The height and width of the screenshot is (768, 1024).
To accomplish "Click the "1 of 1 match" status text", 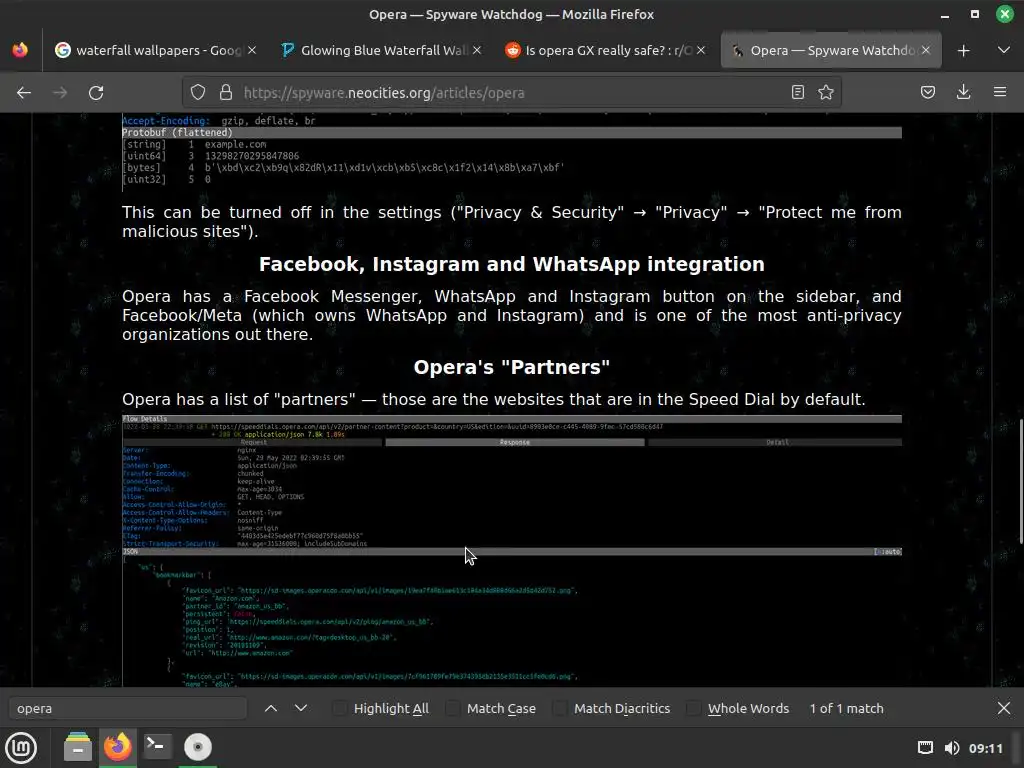I will [846, 709].
